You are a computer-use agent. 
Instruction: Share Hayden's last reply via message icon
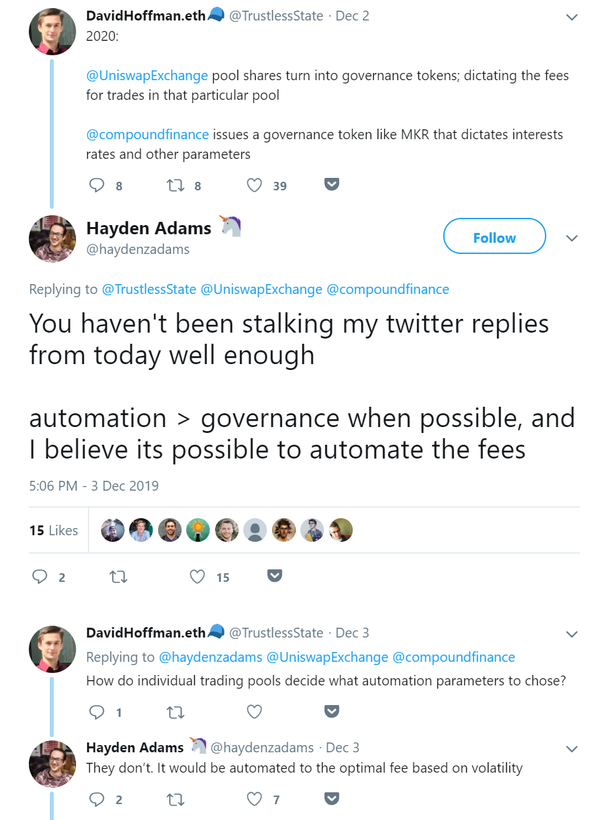pos(332,799)
